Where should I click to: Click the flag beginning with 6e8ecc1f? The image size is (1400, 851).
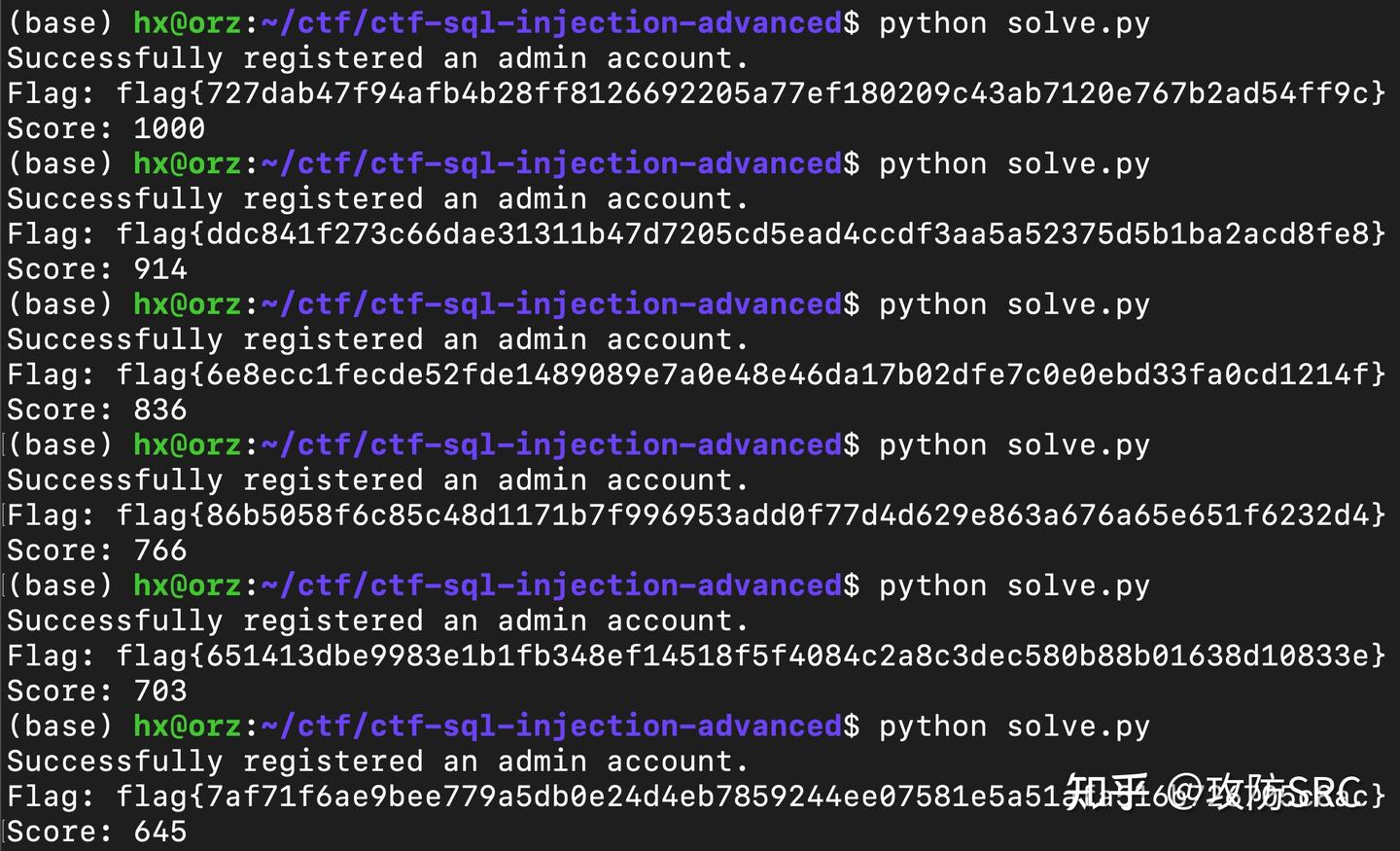click(x=751, y=374)
